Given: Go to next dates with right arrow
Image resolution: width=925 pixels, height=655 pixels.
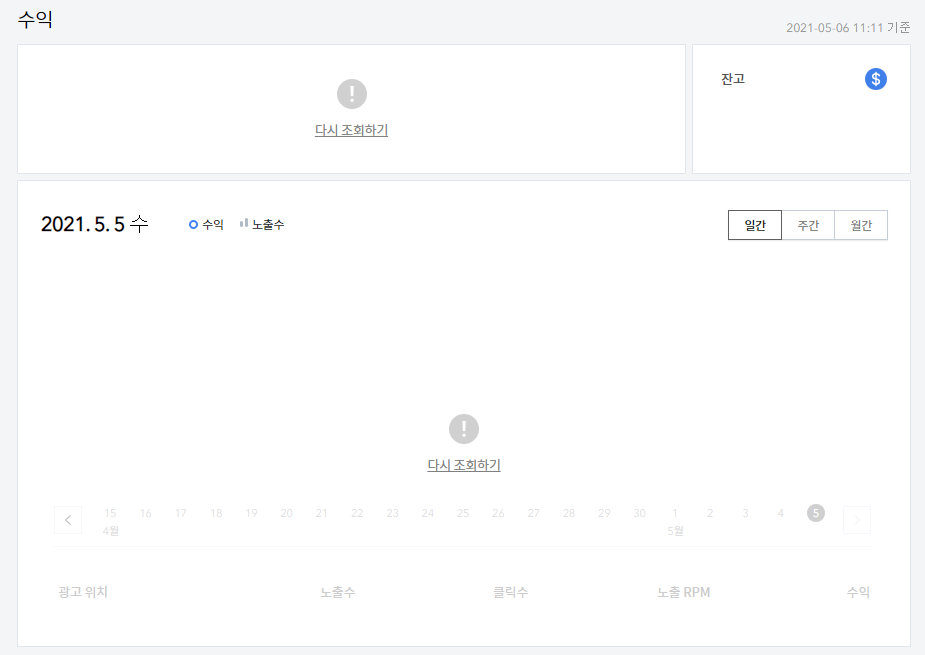Looking at the screenshot, I should [857, 520].
